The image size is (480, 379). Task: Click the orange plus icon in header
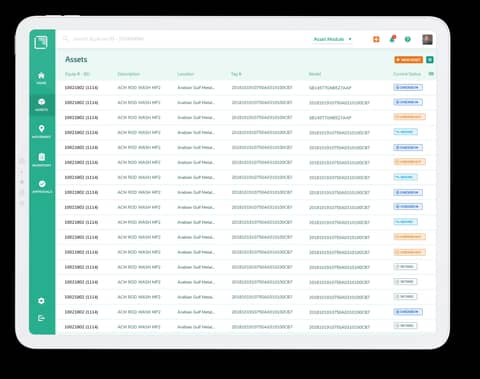376,39
